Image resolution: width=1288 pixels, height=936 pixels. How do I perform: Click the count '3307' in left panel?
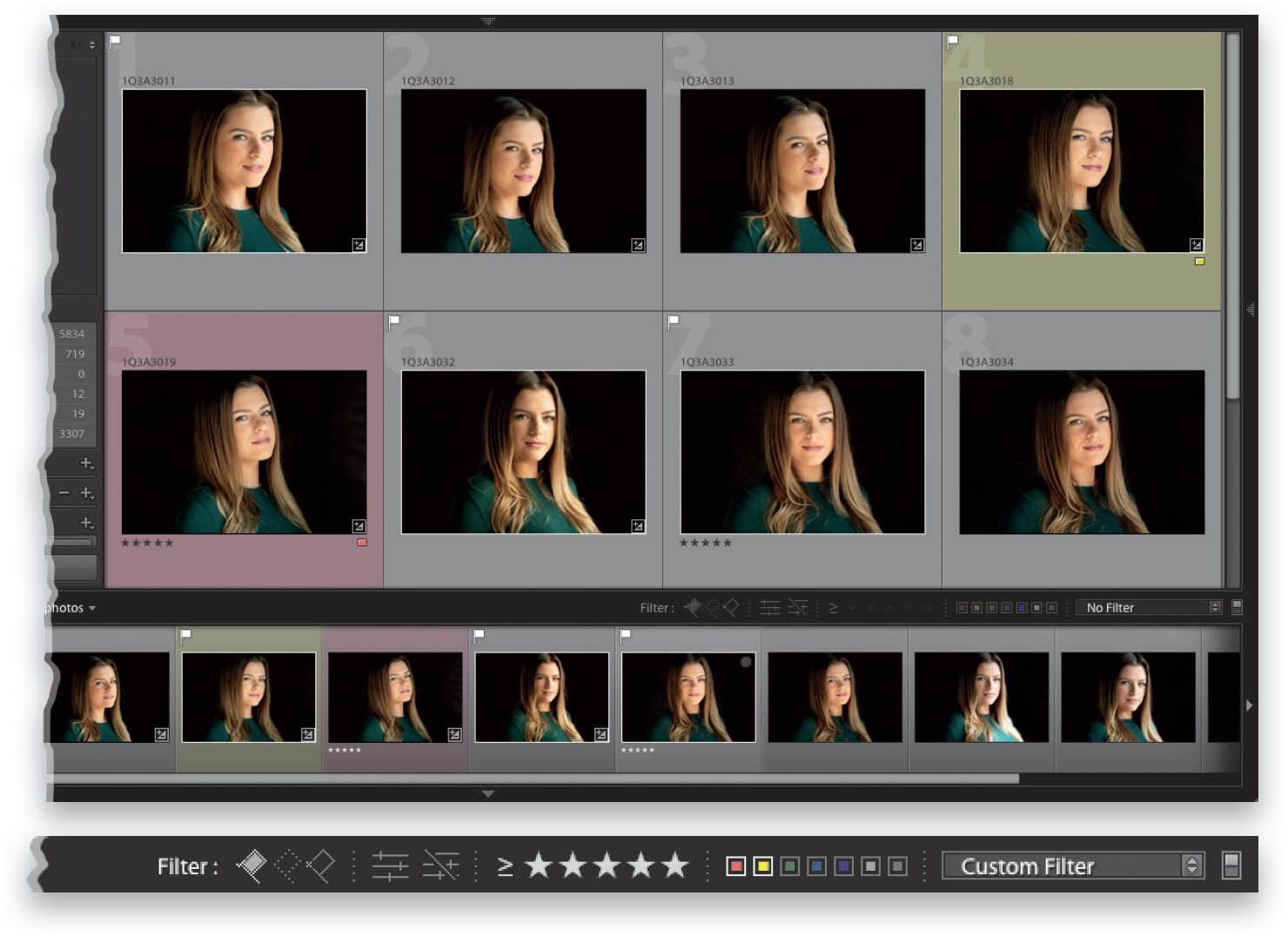71,434
